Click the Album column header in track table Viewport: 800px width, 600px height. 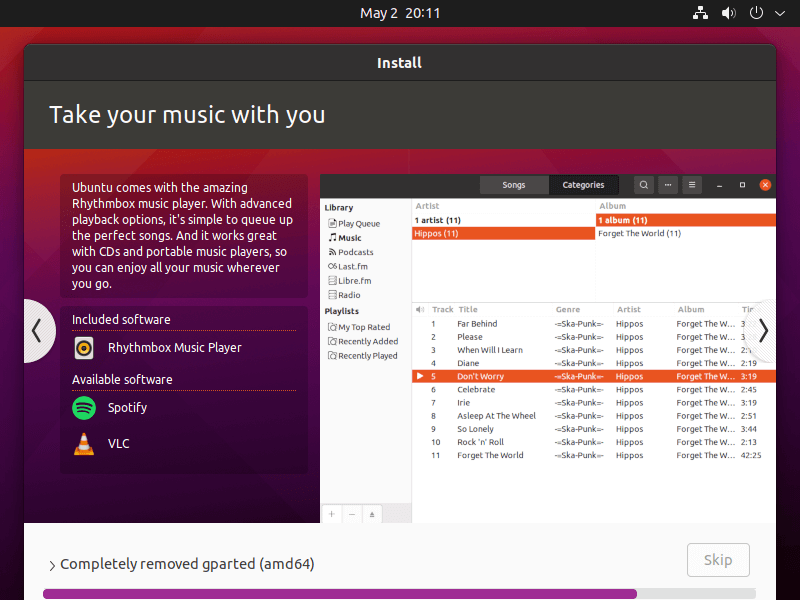pos(691,309)
